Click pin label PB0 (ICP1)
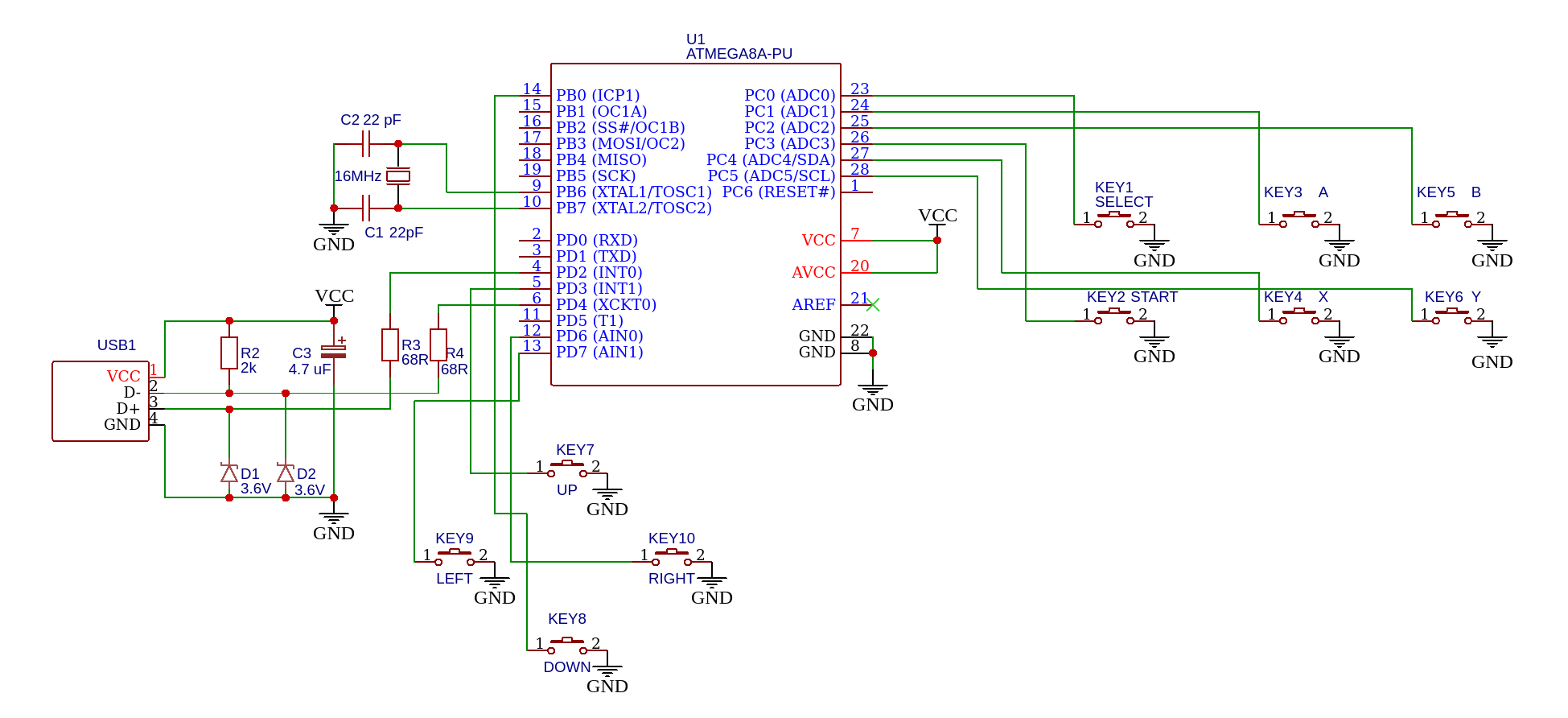This screenshot has width=1568, height=718. pyautogui.click(x=598, y=96)
